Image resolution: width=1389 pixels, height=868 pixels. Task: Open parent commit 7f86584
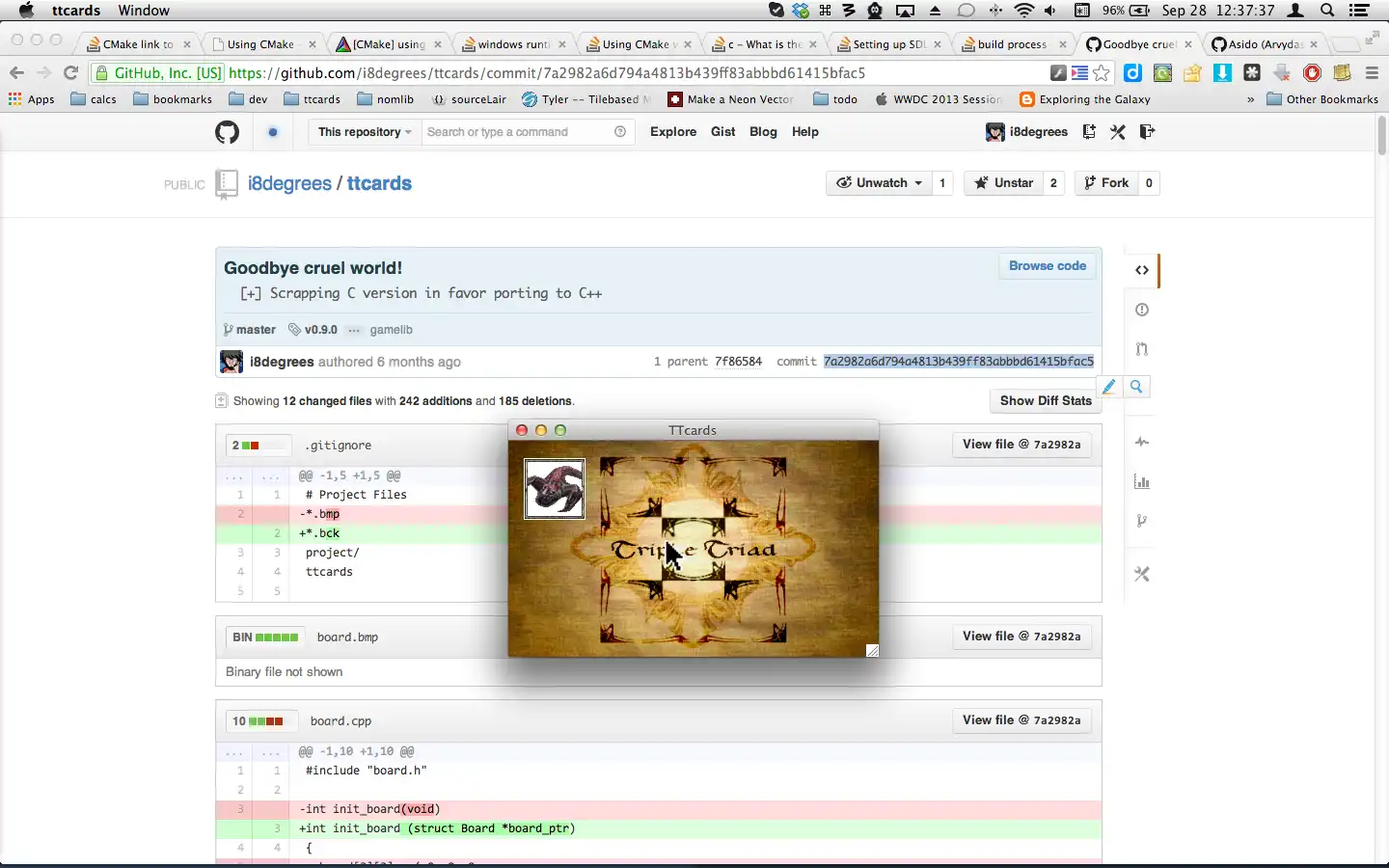click(x=738, y=362)
